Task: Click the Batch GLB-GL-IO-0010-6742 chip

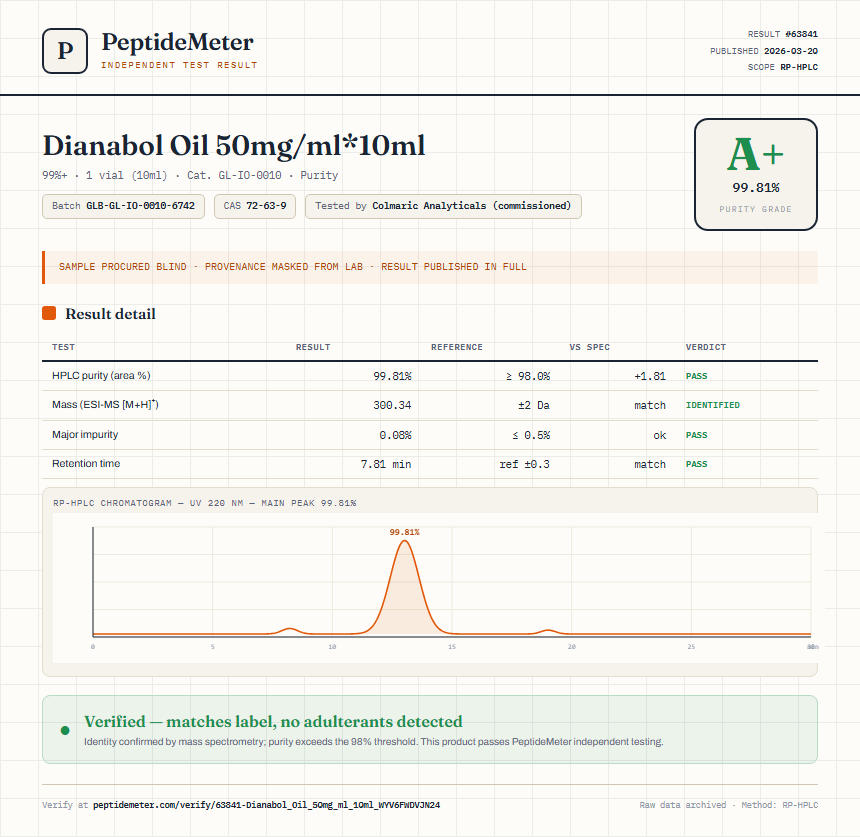Action: click(x=123, y=206)
